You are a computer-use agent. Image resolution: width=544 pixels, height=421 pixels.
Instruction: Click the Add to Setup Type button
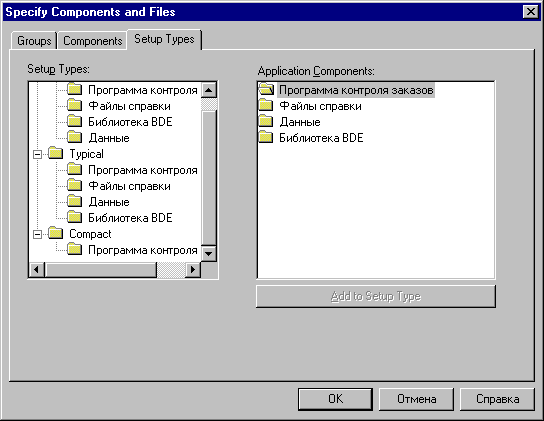pos(376,296)
